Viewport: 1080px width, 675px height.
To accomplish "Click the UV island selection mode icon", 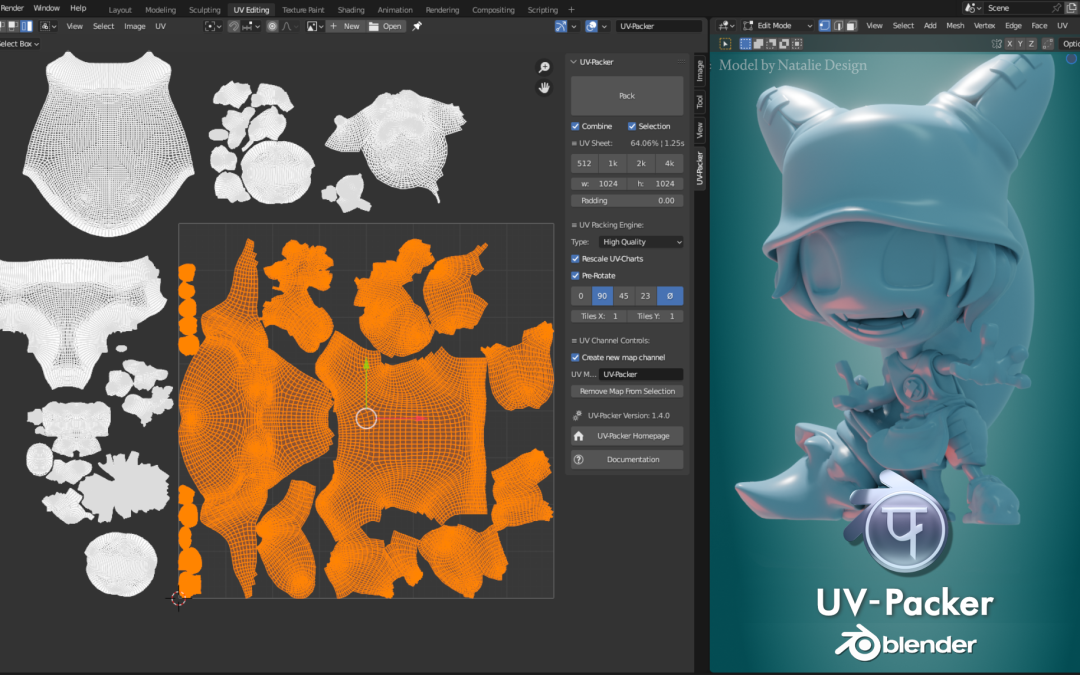I will click(27, 26).
